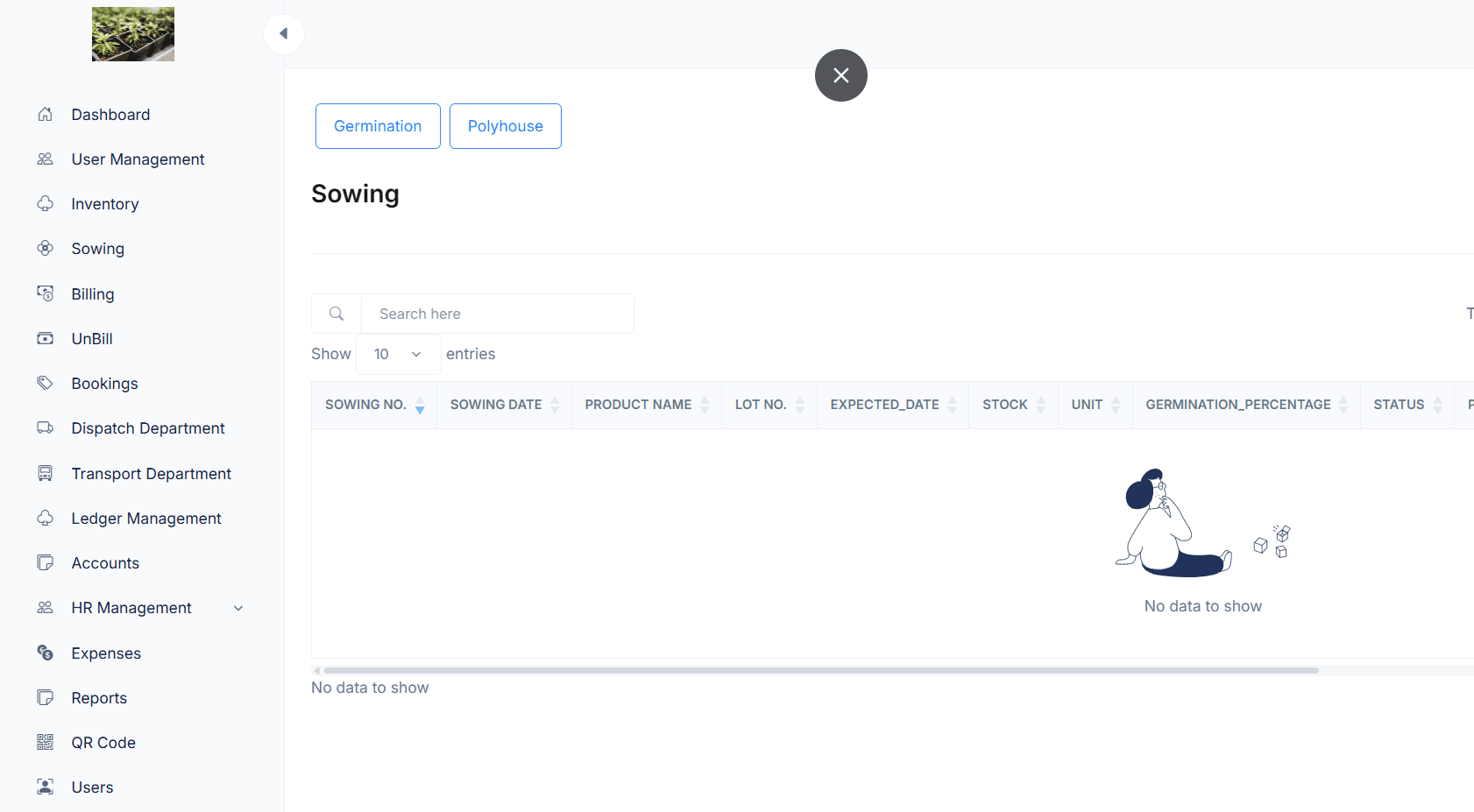This screenshot has width=1474, height=812.
Task: Collapse the sidebar with arrow button
Action: [x=284, y=34]
